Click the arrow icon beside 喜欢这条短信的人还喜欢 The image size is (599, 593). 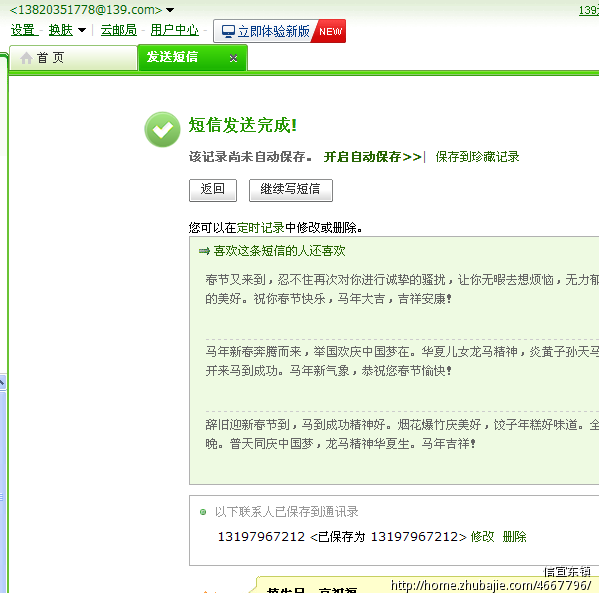tap(204, 251)
